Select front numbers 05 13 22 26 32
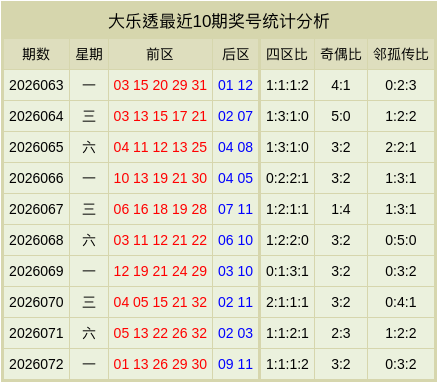The height and width of the screenshot is (383, 438). (160, 333)
